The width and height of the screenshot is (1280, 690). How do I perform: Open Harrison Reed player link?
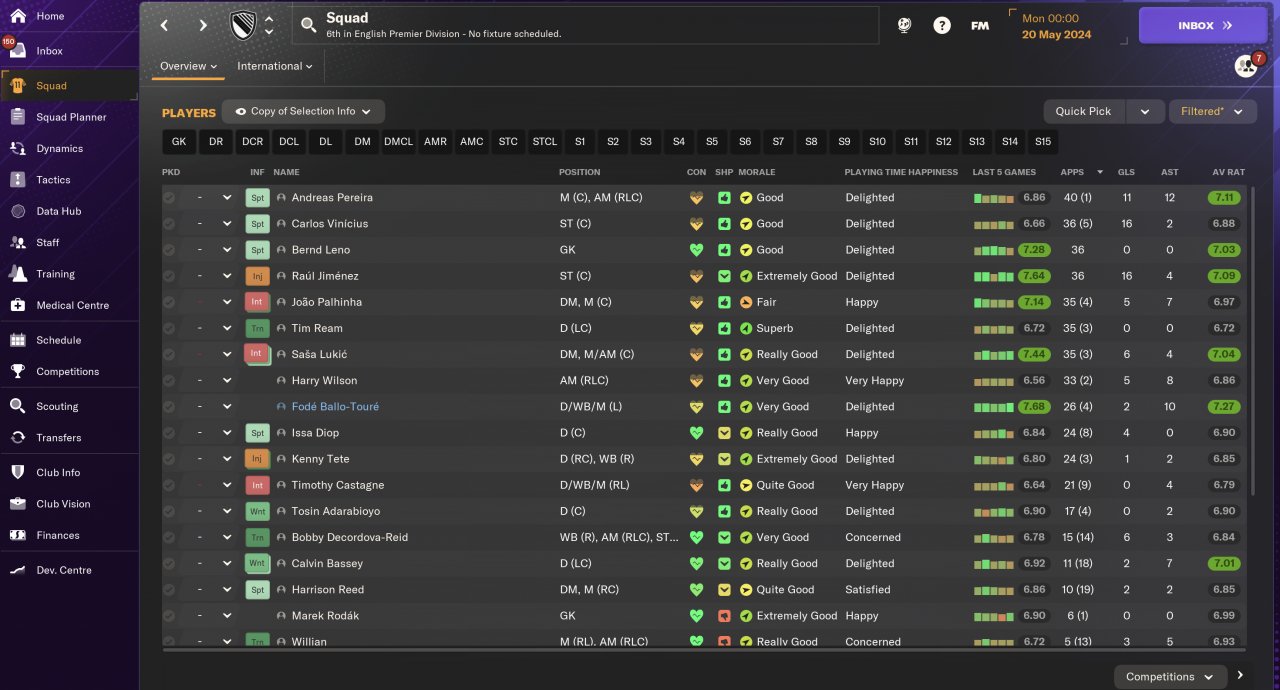click(328, 590)
